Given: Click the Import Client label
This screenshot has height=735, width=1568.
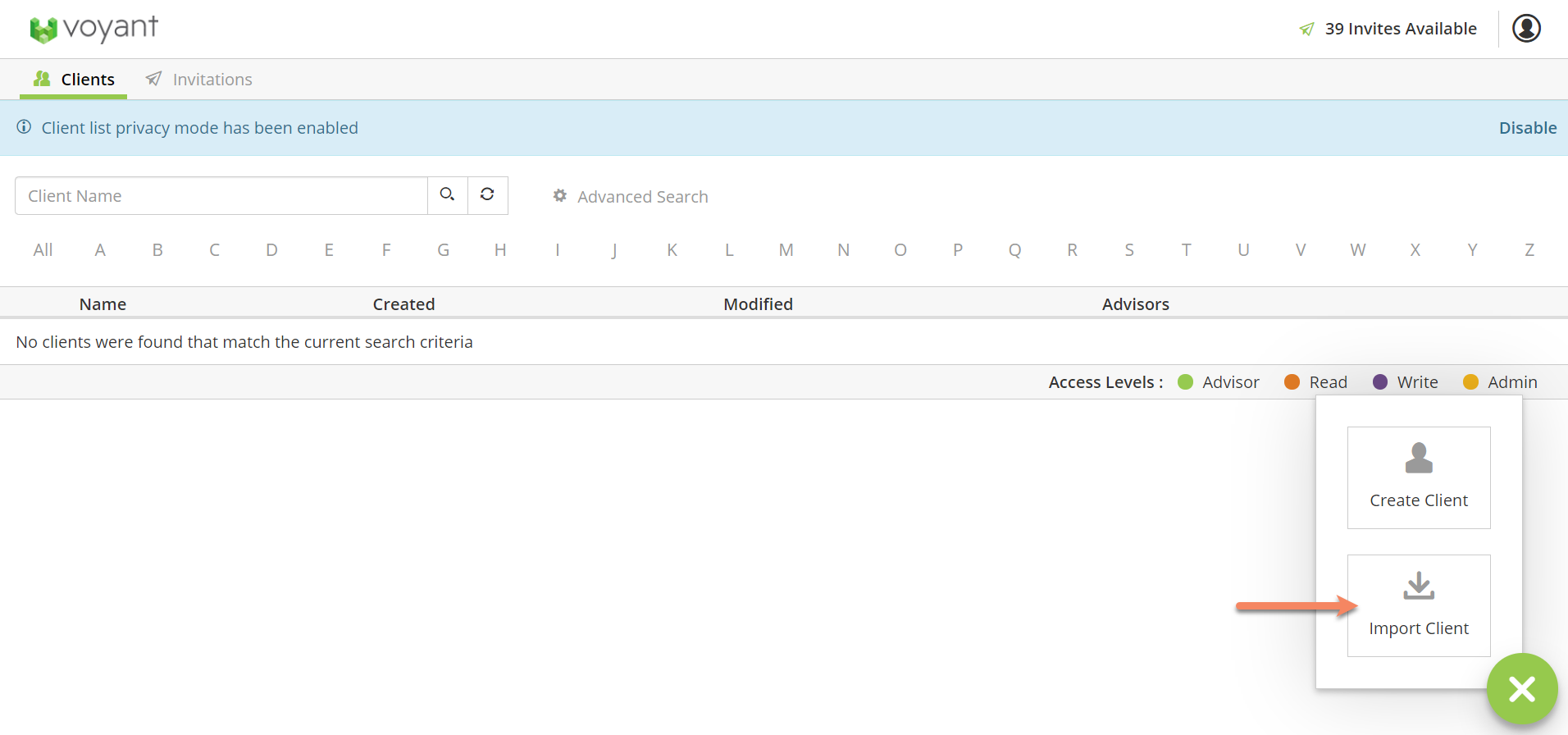Looking at the screenshot, I should [x=1419, y=628].
